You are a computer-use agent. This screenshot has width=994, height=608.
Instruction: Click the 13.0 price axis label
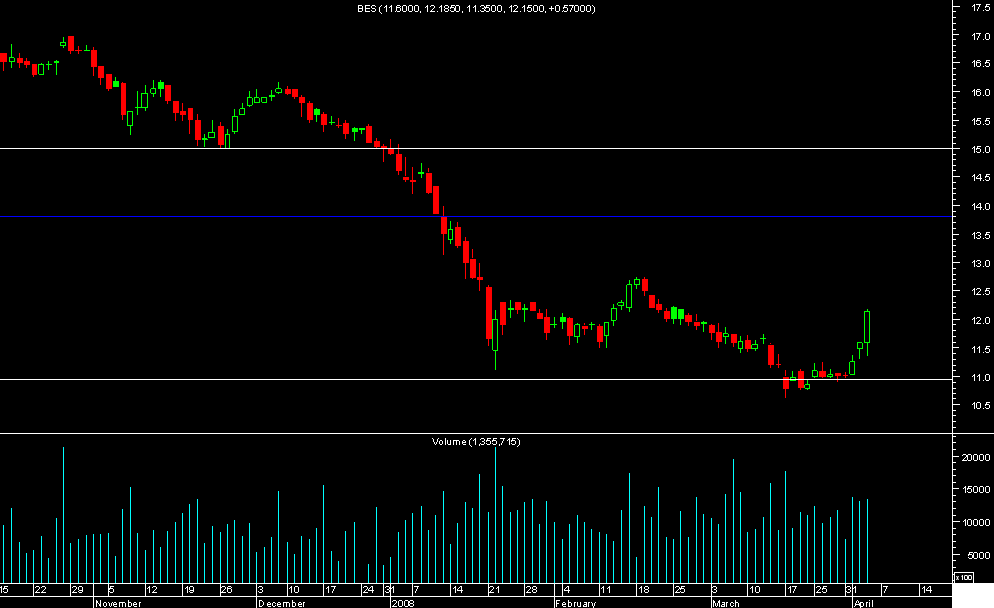[981, 264]
